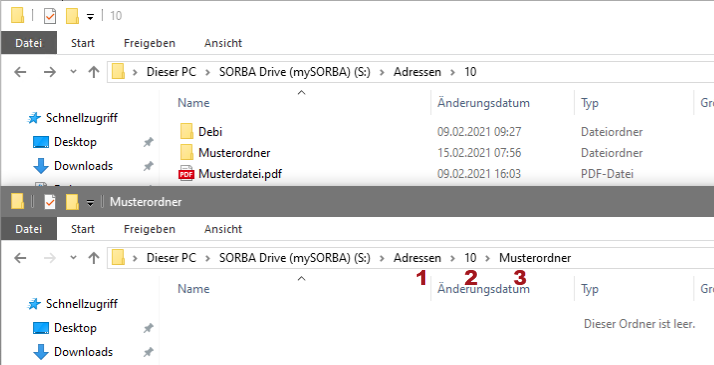Click date 15.02.2021 07:56 of Musterordner
The image size is (714, 365).
click(479, 152)
